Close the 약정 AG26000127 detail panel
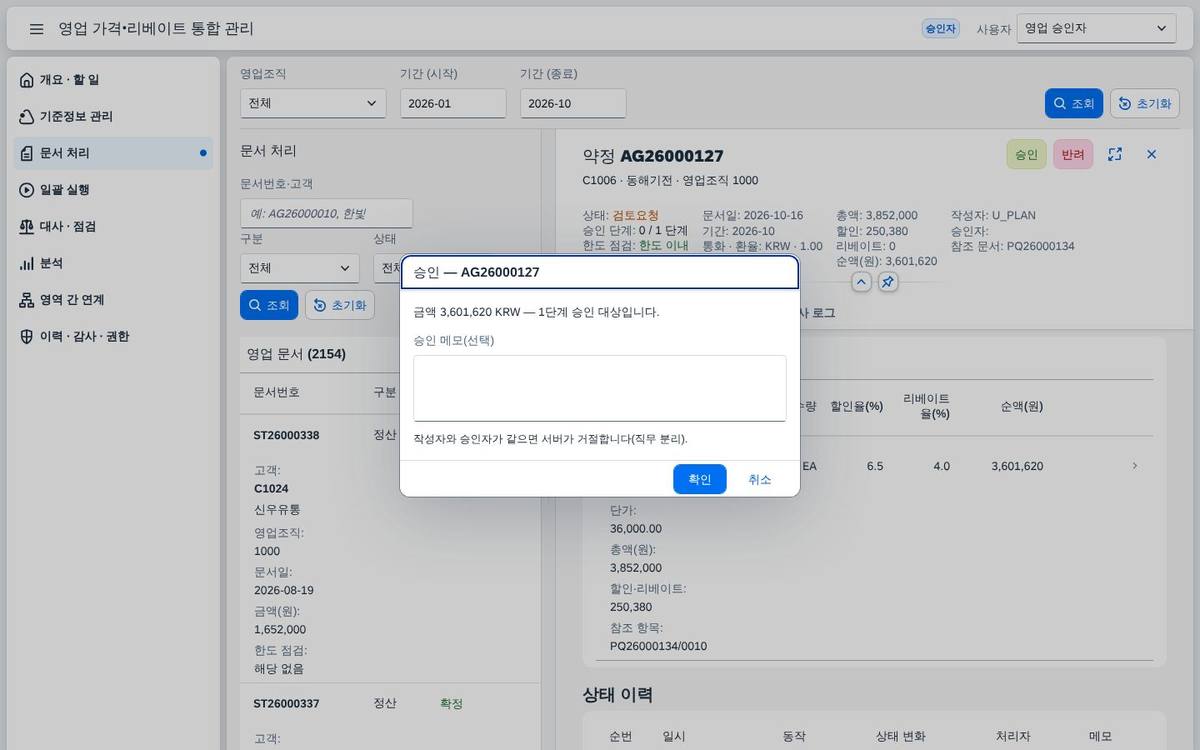 coord(1151,154)
